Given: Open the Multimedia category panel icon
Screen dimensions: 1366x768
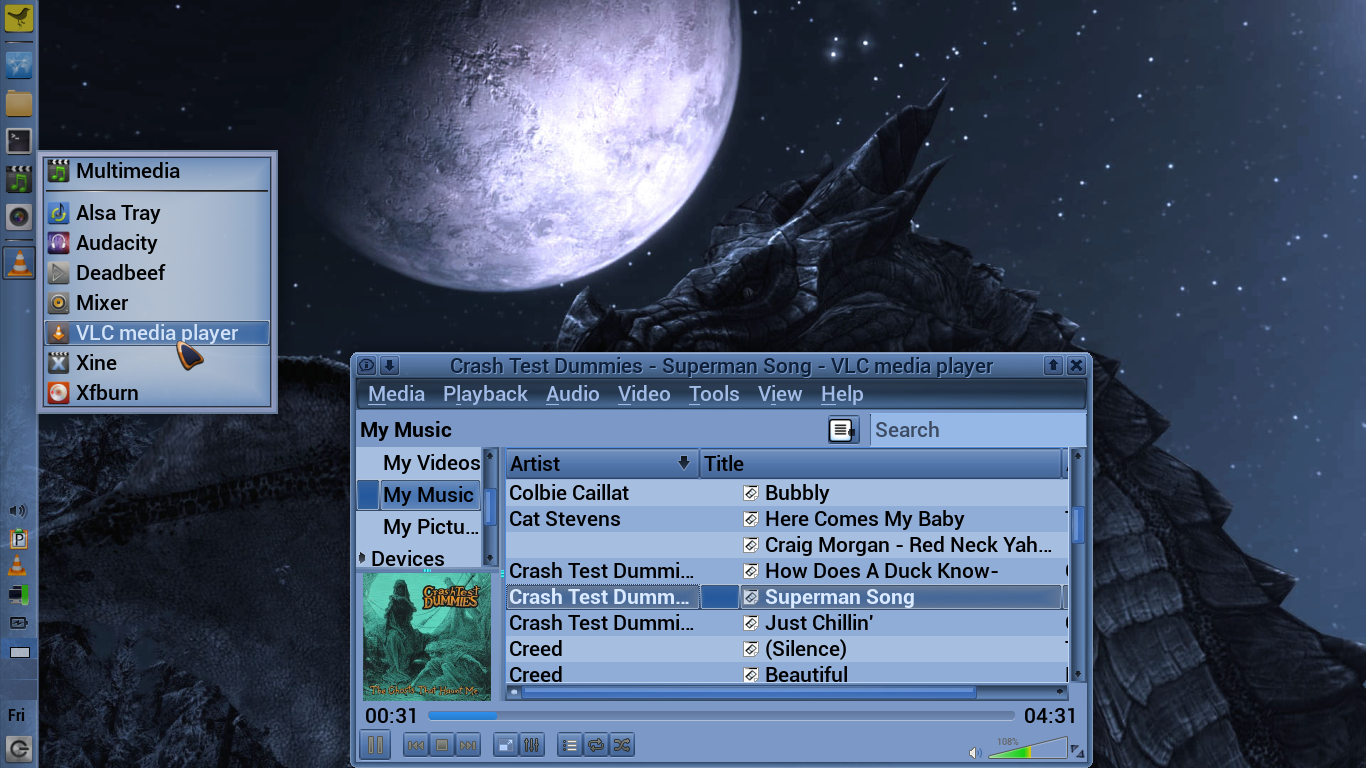Looking at the screenshot, I should click(19, 180).
